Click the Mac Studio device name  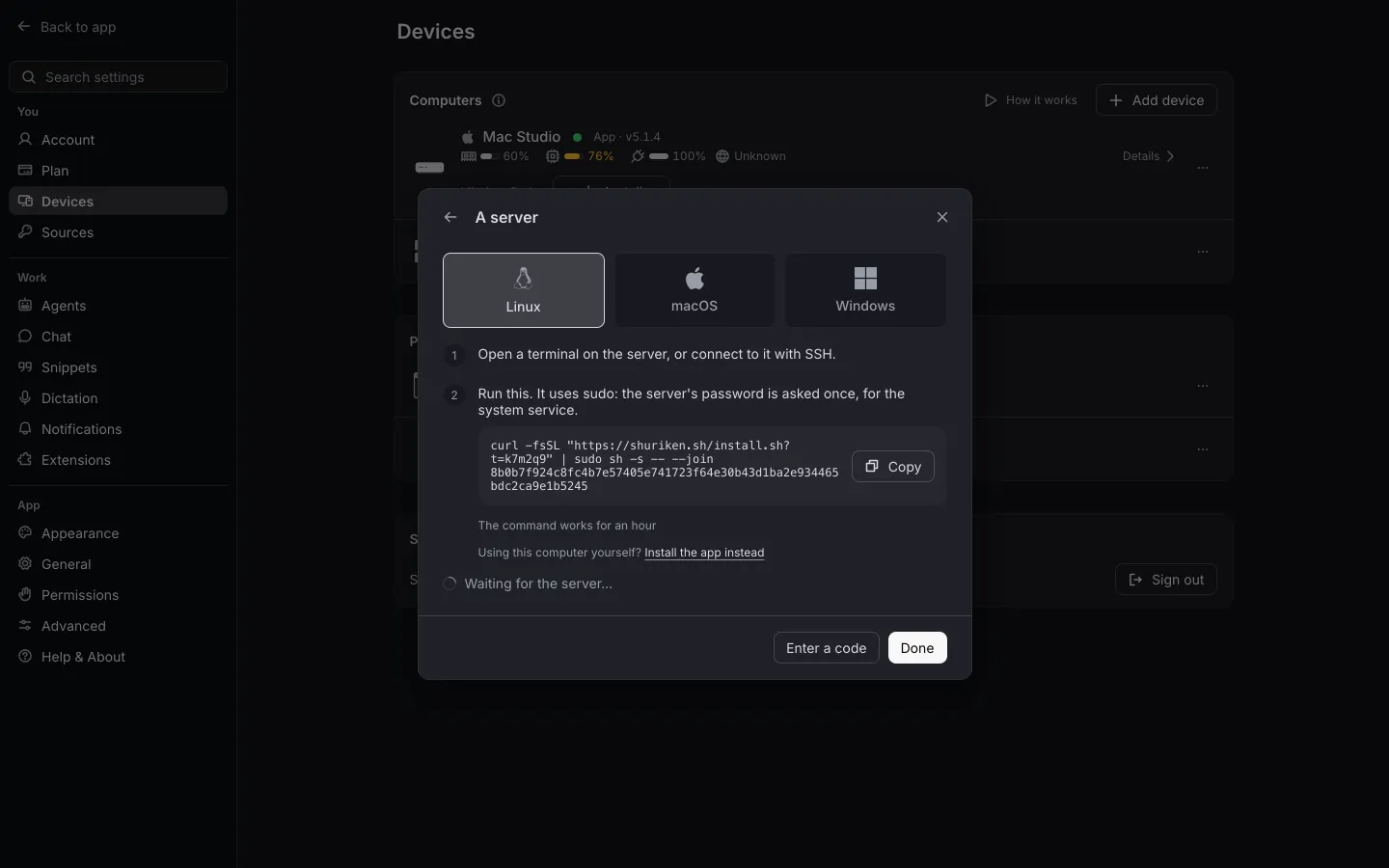point(522,137)
